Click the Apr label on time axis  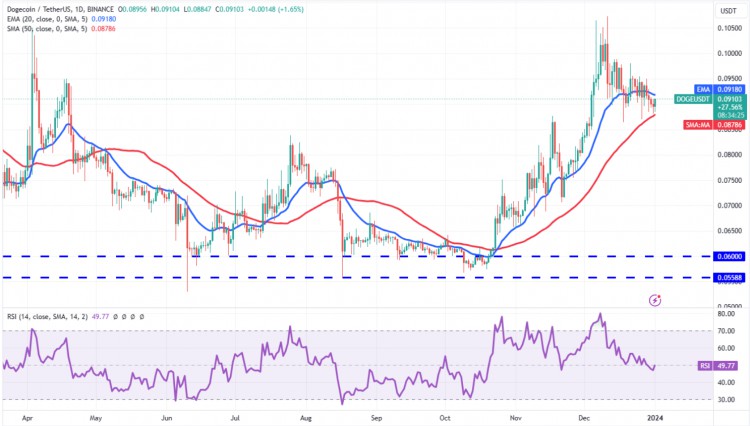27,418
